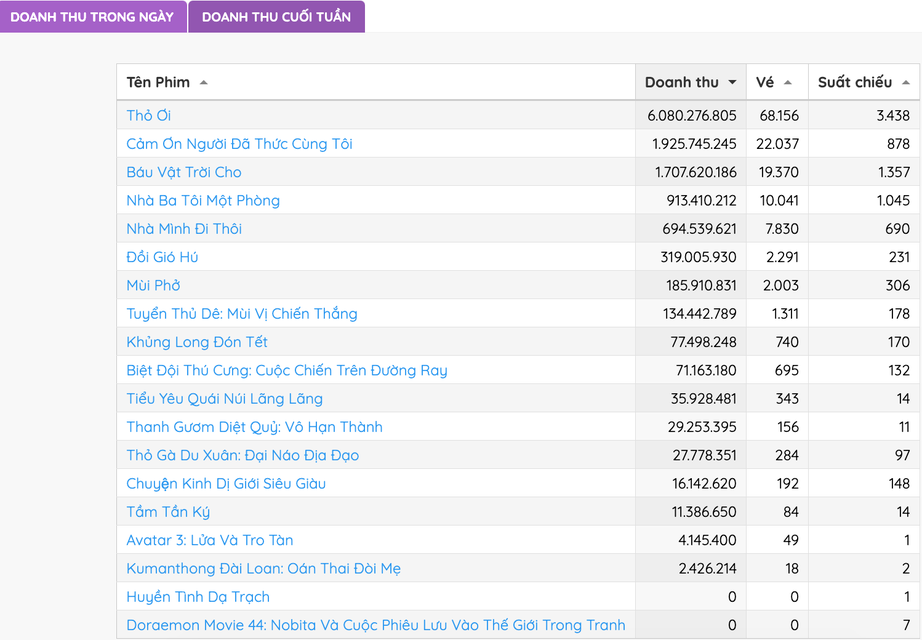Sort table by Doanh thu column header
The image size is (922, 640).
point(682,82)
